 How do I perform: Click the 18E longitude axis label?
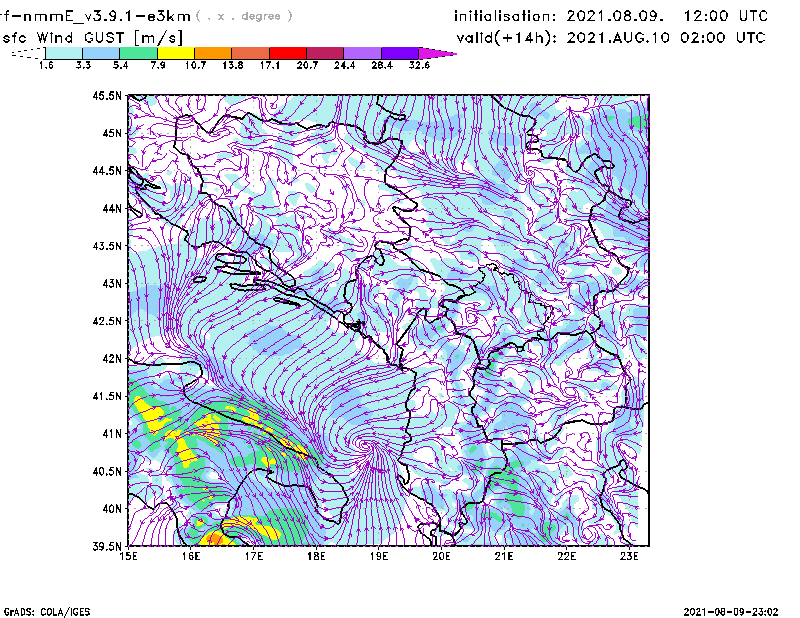(316, 556)
